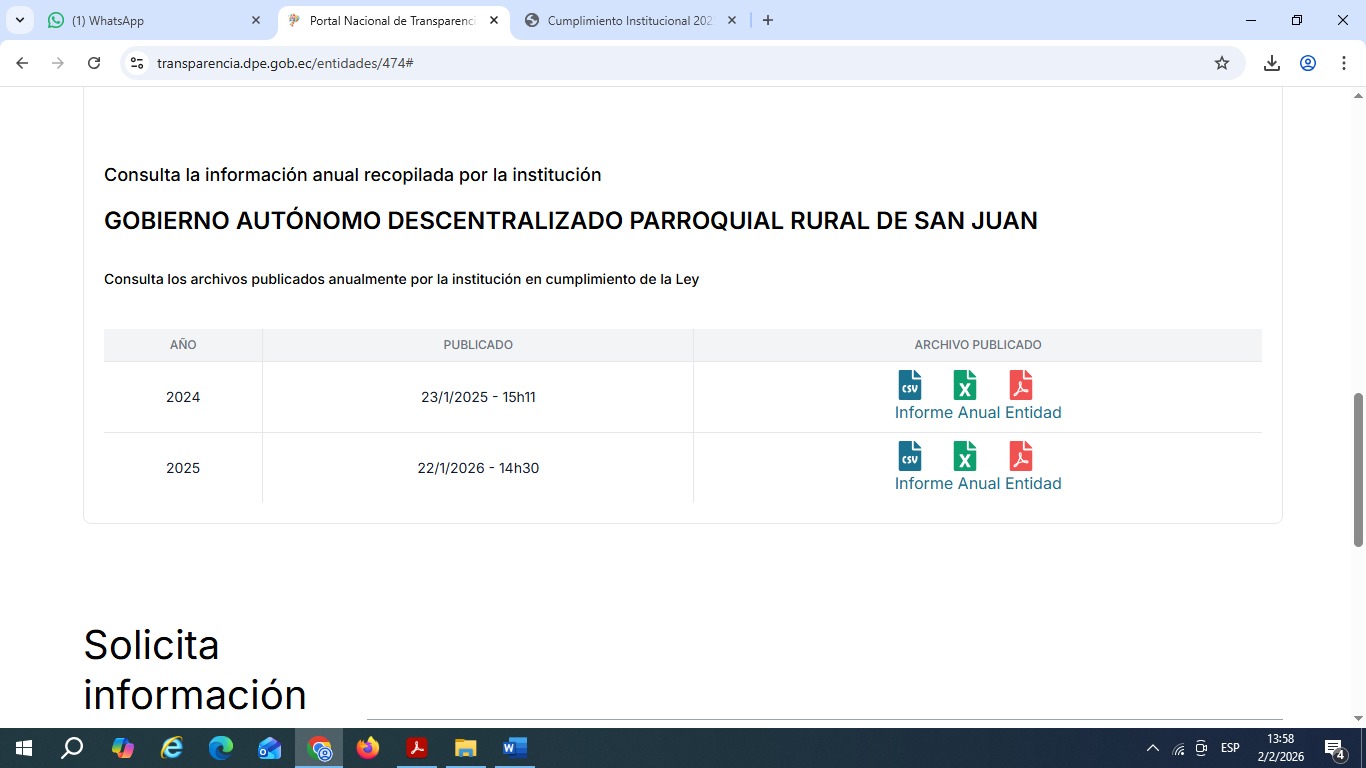This screenshot has width=1366, height=768.
Task: Open the 2024 PDF report icon
Action: (x=1020, y=385)
